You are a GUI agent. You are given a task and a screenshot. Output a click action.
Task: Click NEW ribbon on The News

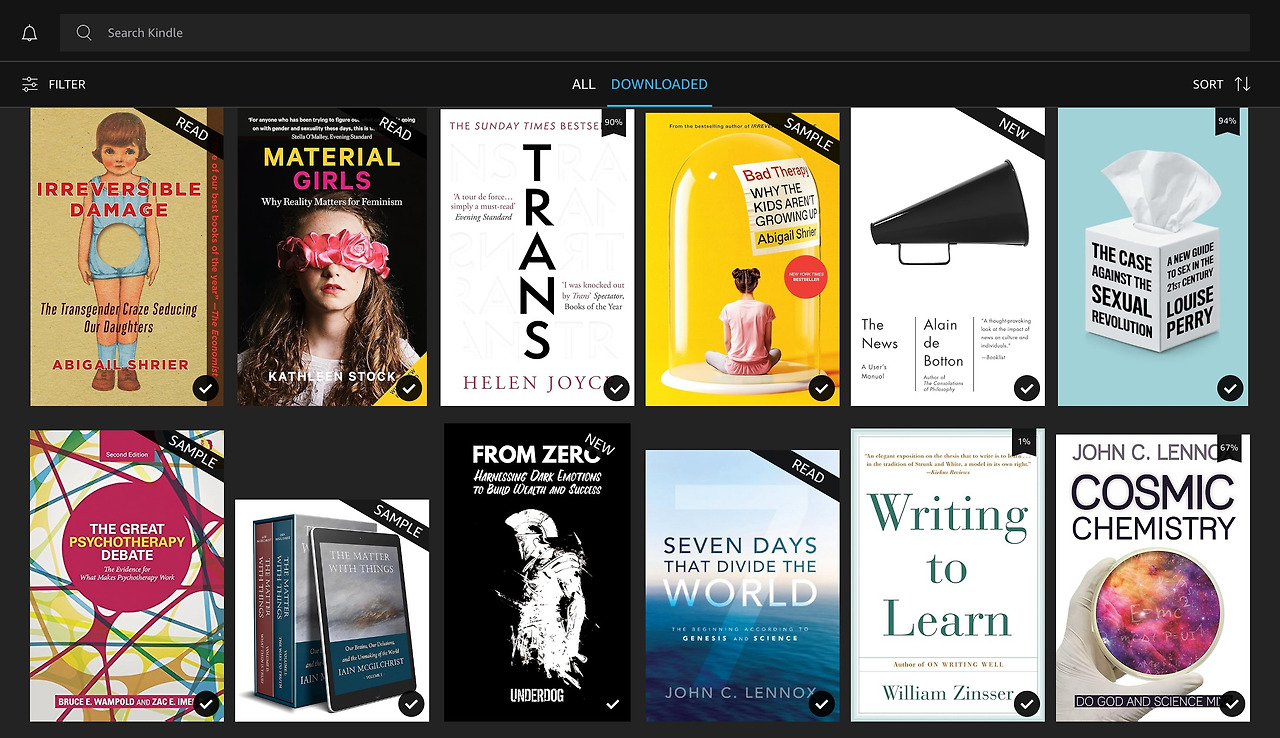click(1014, 130)
